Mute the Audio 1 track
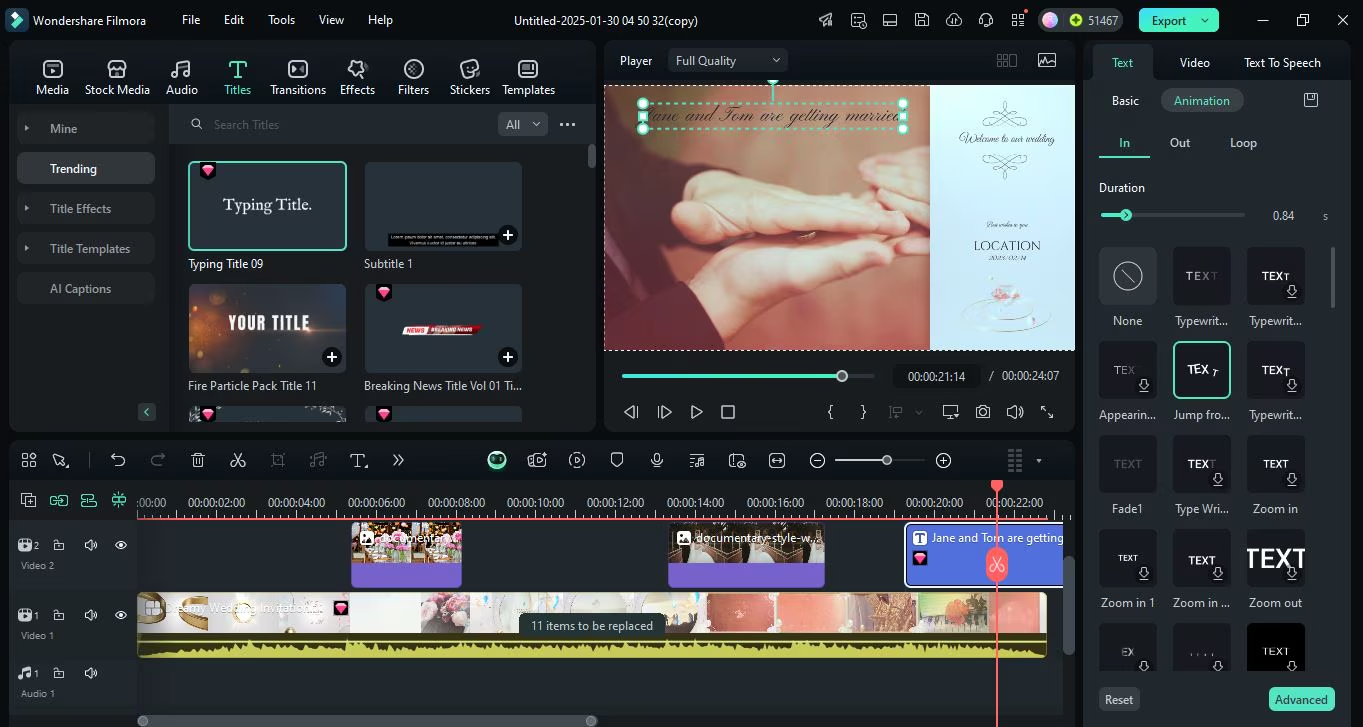This screenshot has height=727, width=1363. 90,673
